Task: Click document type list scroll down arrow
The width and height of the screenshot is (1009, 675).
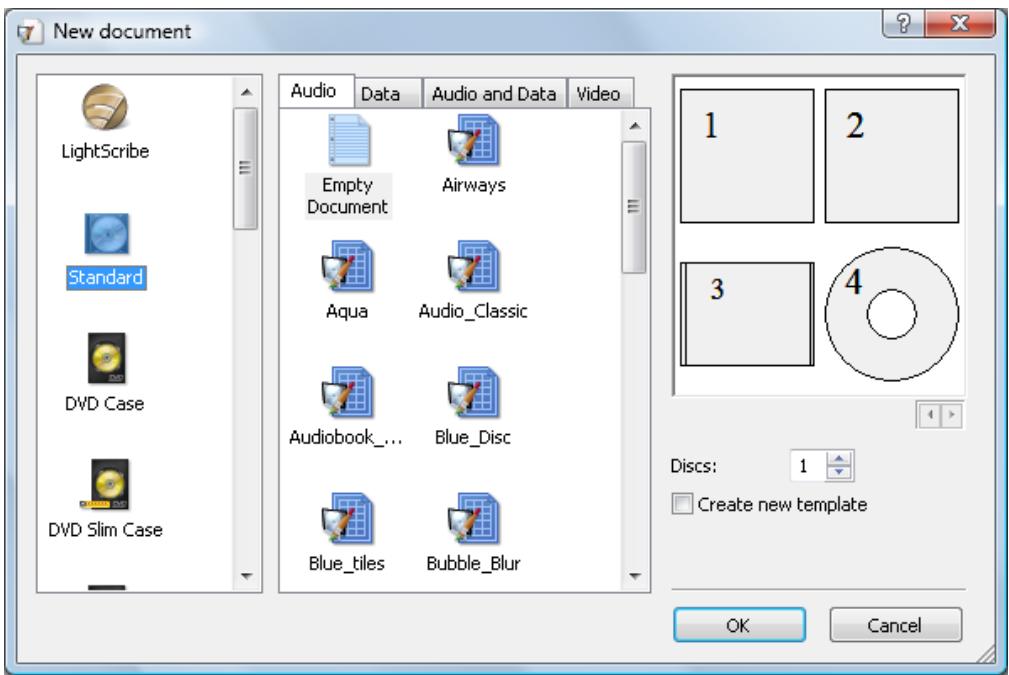Action: coord(246,576)
